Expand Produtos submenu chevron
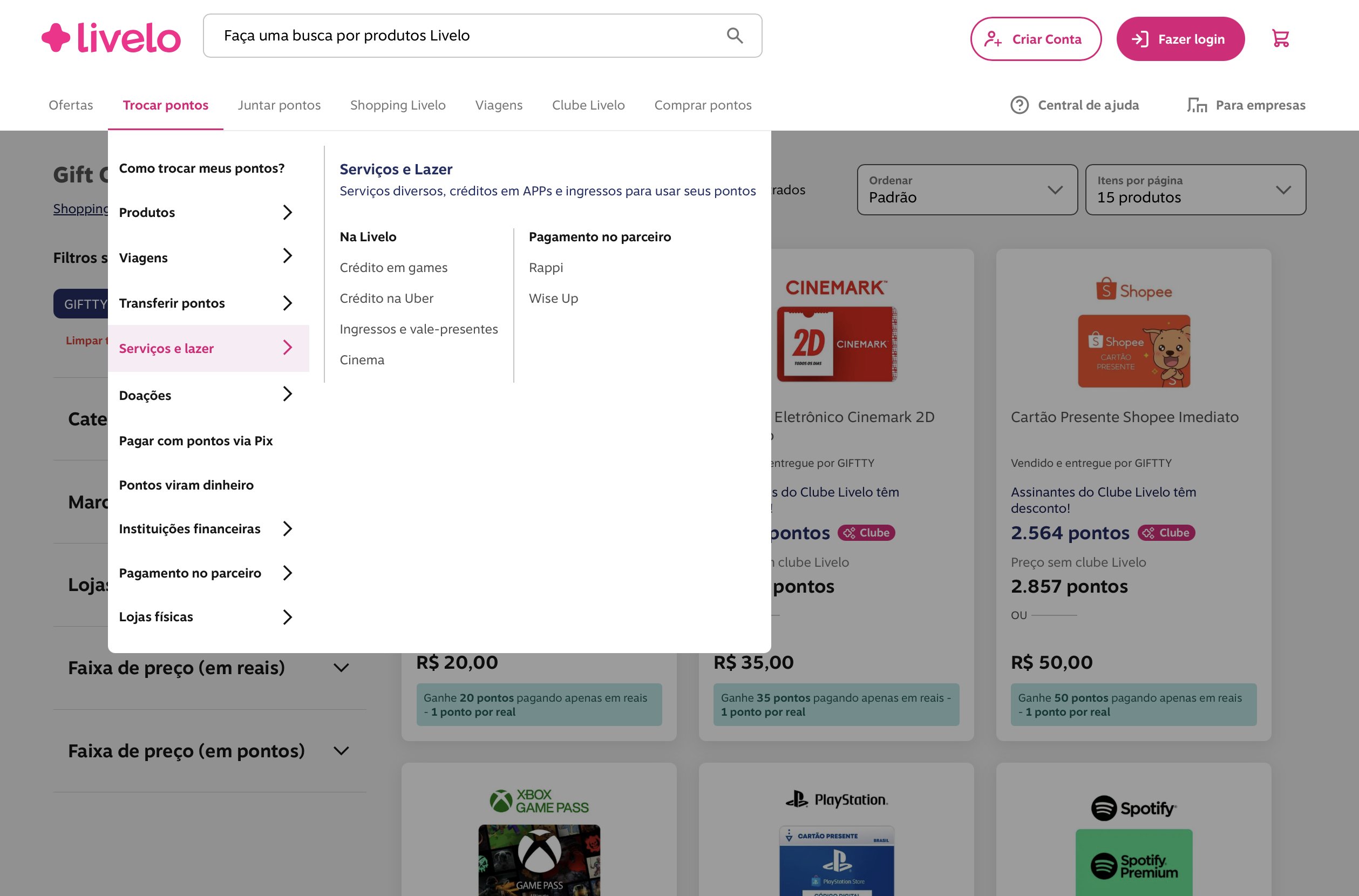Viewport: 1359px width, 896px height. pyautogui.click(x=287, y=213)
